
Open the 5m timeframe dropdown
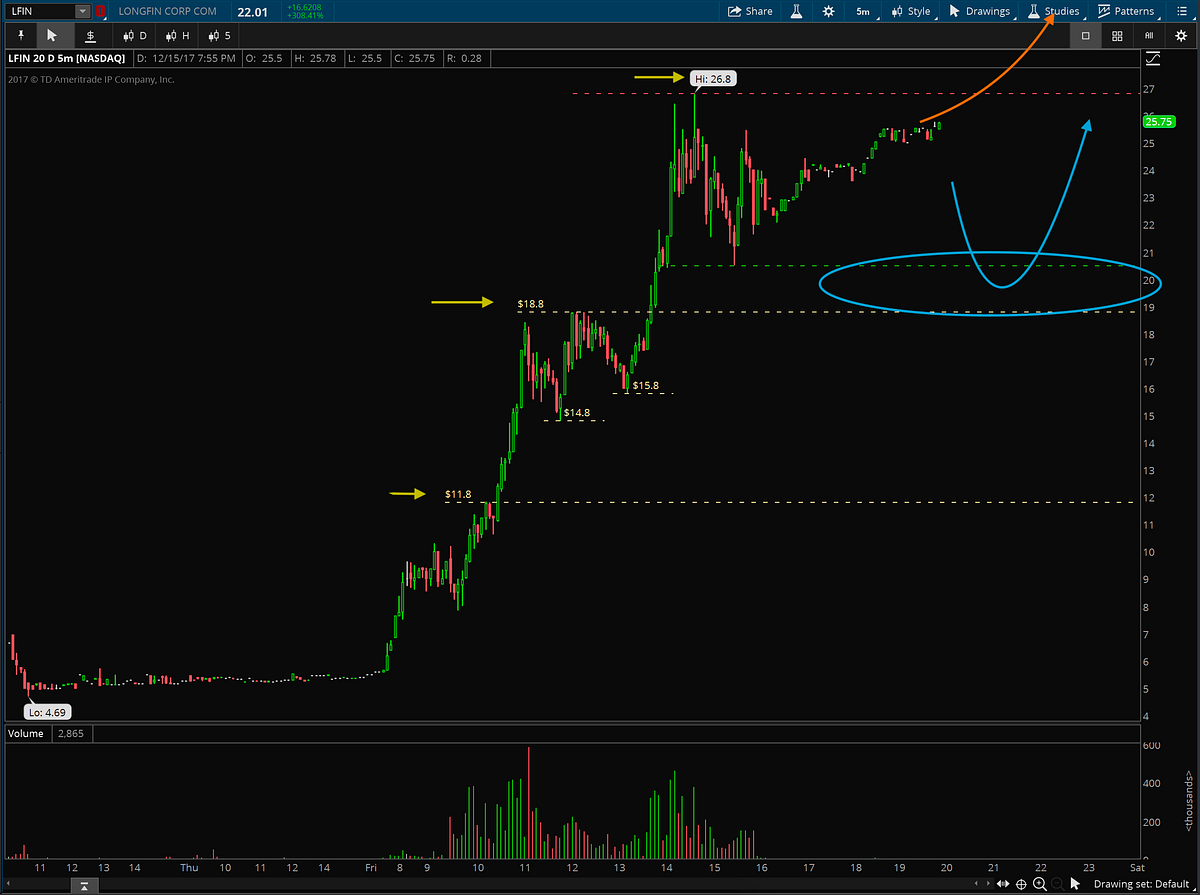[x=862, y=10]
